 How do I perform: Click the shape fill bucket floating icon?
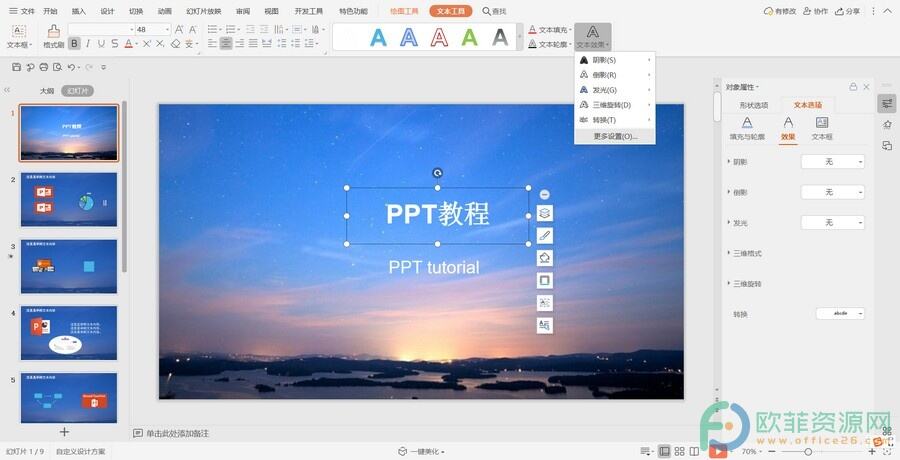(x=545, y=258)
